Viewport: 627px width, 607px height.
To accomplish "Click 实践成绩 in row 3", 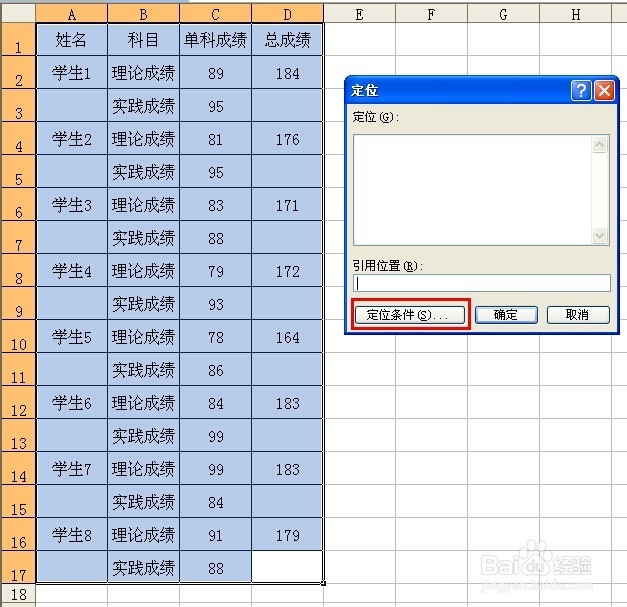I will (x=144, y=105).
